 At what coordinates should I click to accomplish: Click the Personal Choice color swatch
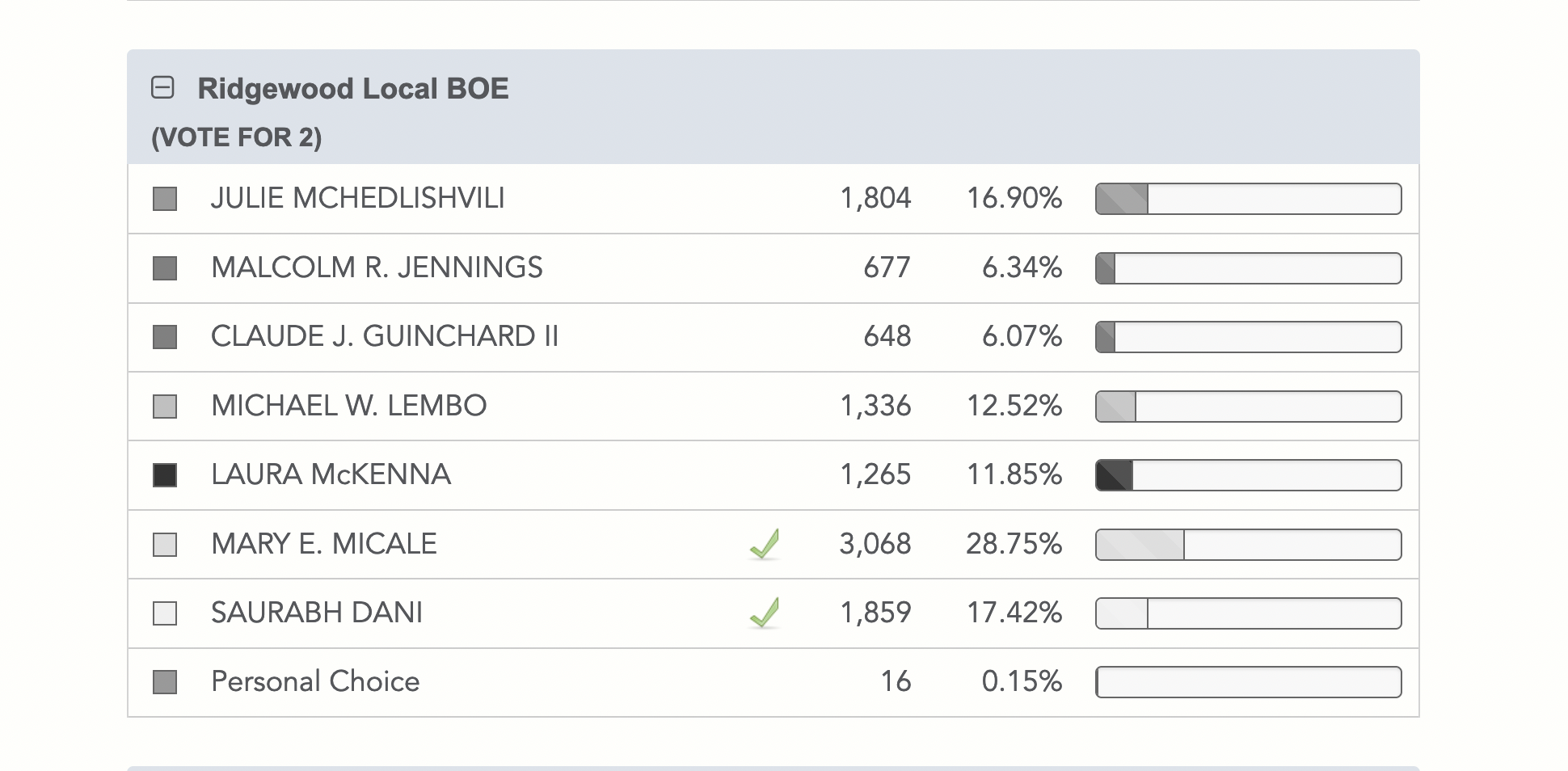pyautogui.click(x=165, y=682)
